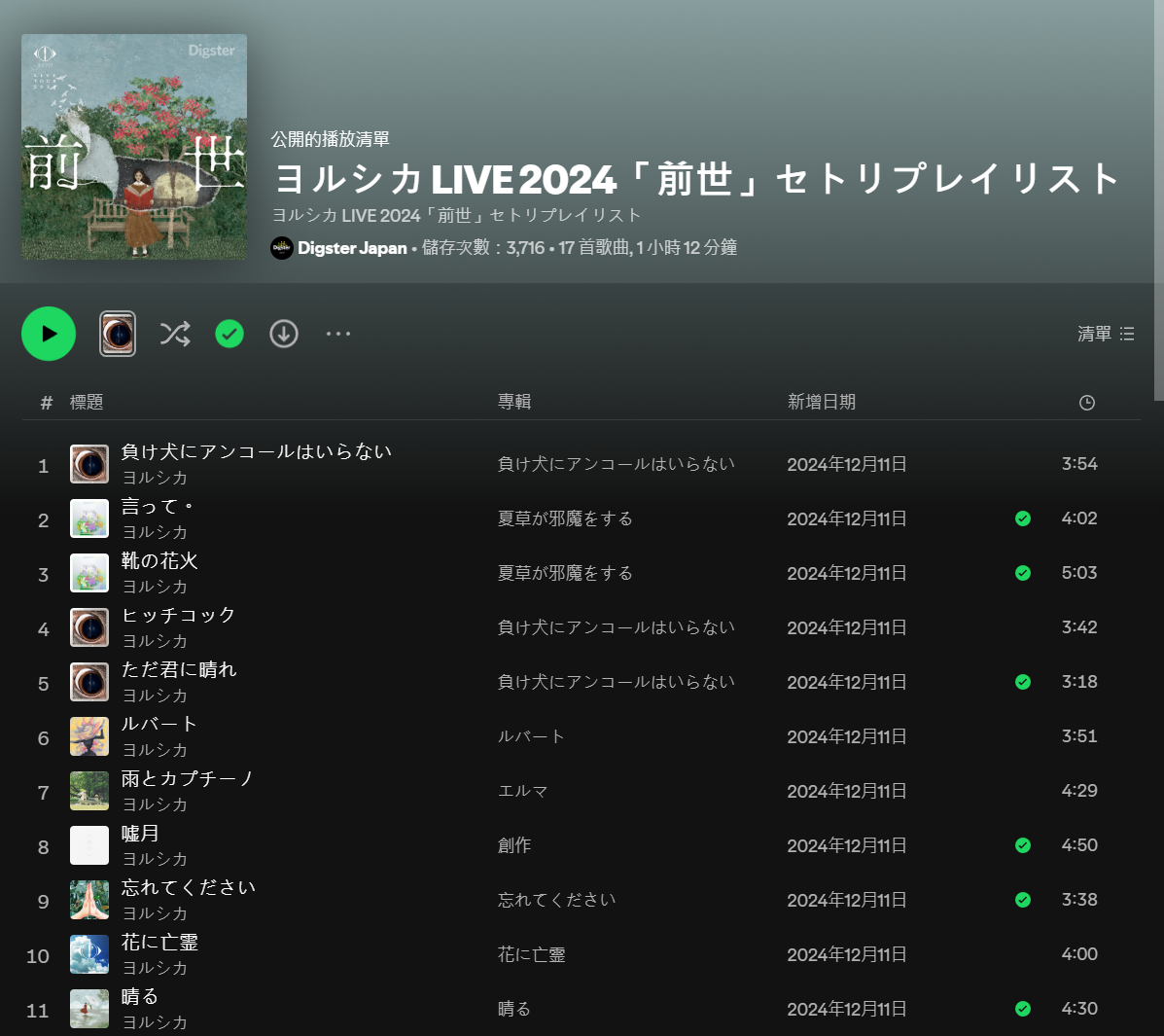Sort by the 標題 column header
Image resolution: width=1164 pixels, height=1036 pixels.
click(87, 403)
